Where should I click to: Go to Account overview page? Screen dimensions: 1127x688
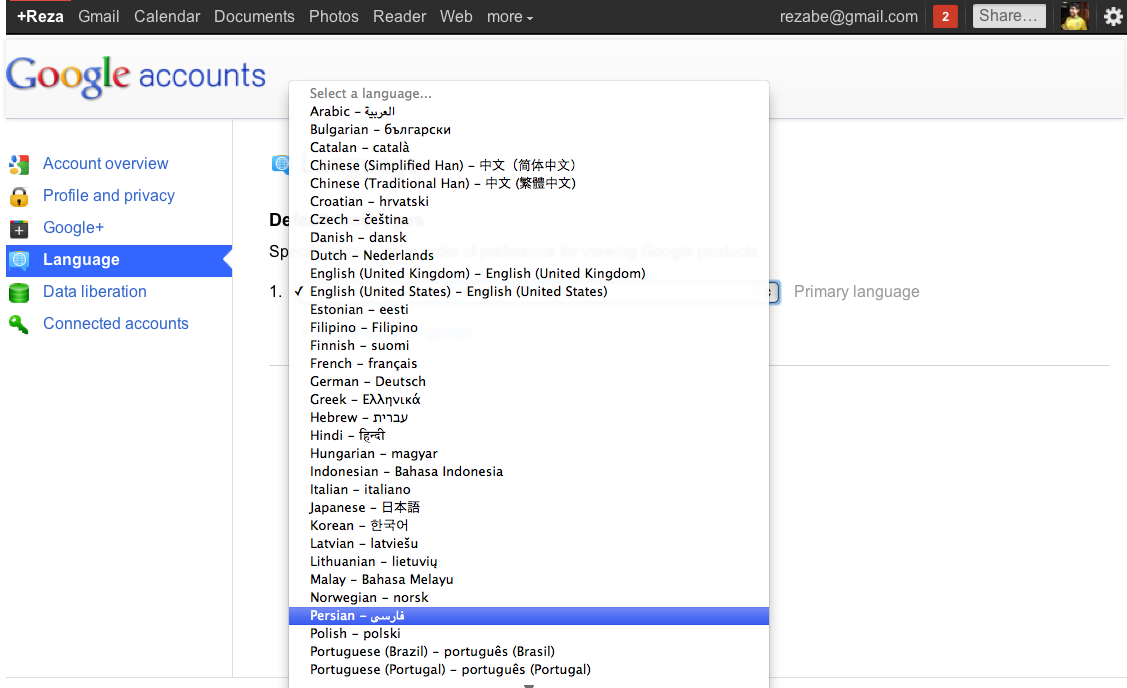click(x=106, y=164)
